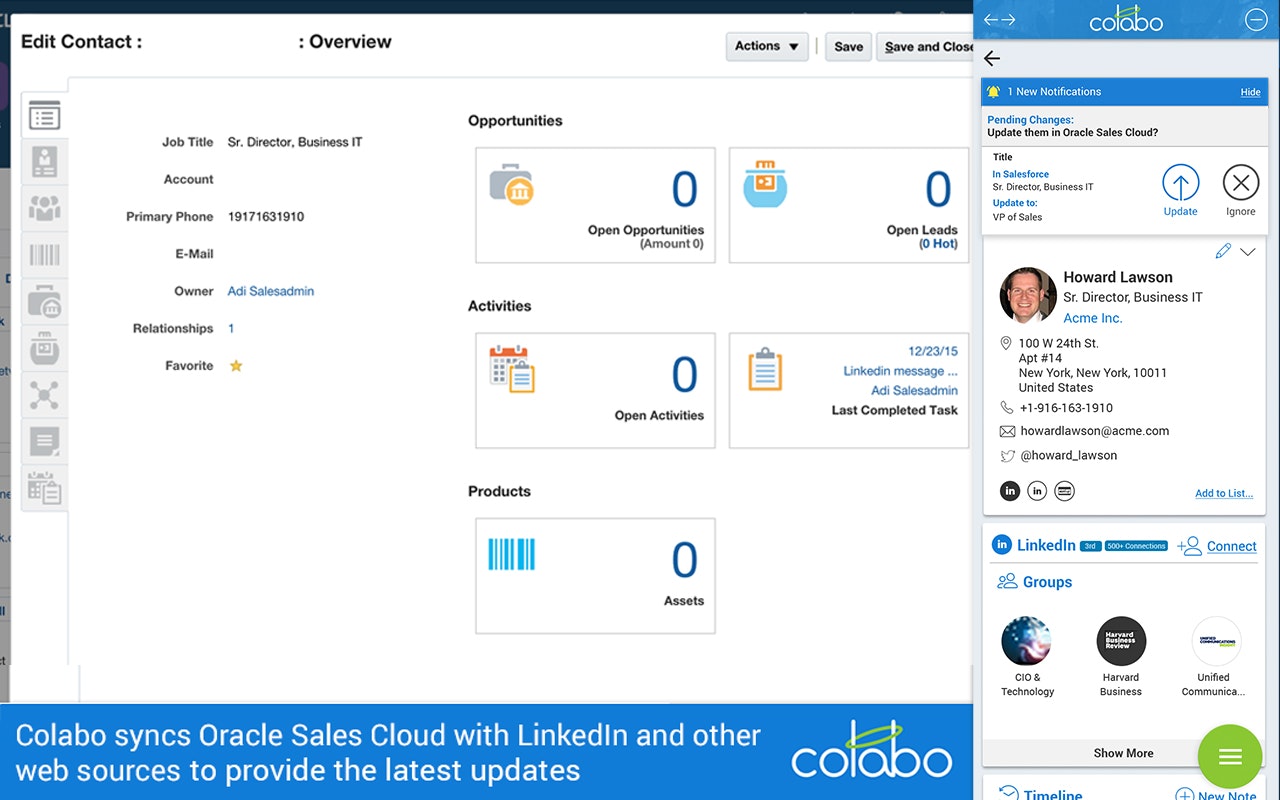Image resolution: width=1280 pixels, height=800 pixels.
Task: Open the Overview summary sidebar tab
Action: 44,115
